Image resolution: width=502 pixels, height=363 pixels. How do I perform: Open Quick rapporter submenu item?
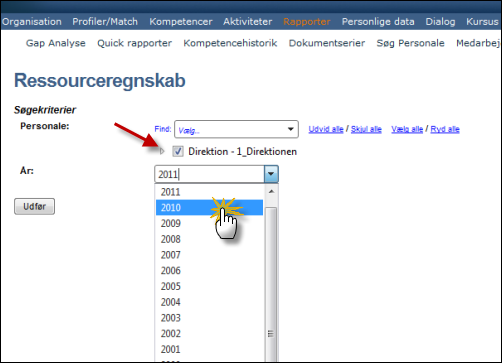click(x=134, y=43)
